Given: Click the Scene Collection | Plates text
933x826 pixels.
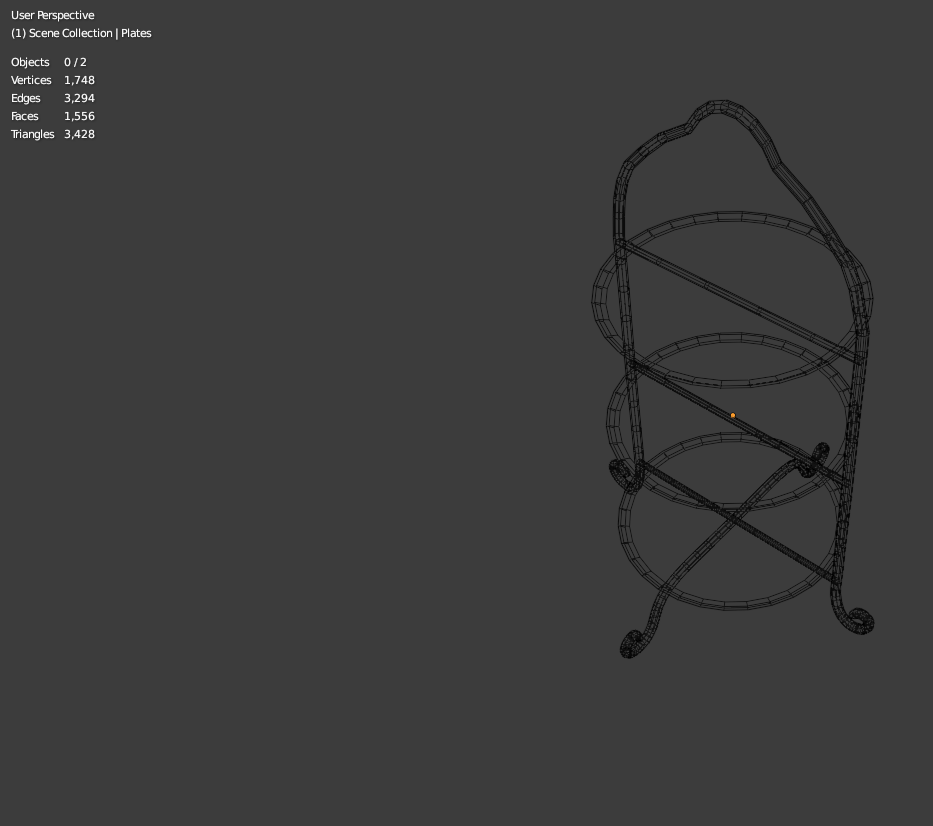Looking at the screenshot, I should click(x=81, y=33).
